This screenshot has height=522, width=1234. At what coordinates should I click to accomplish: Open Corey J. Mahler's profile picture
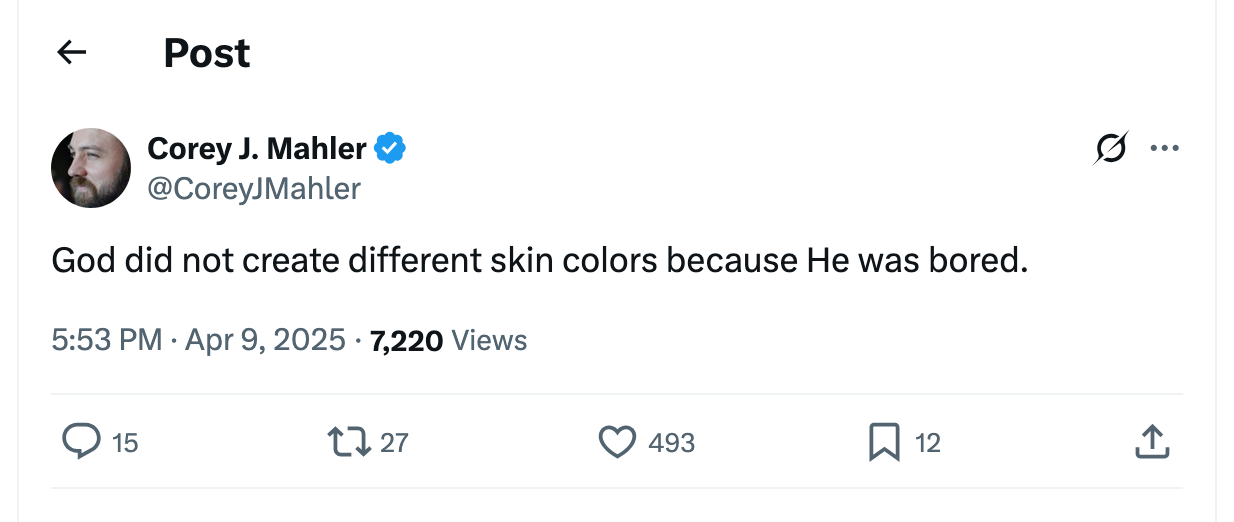[91, 168]
